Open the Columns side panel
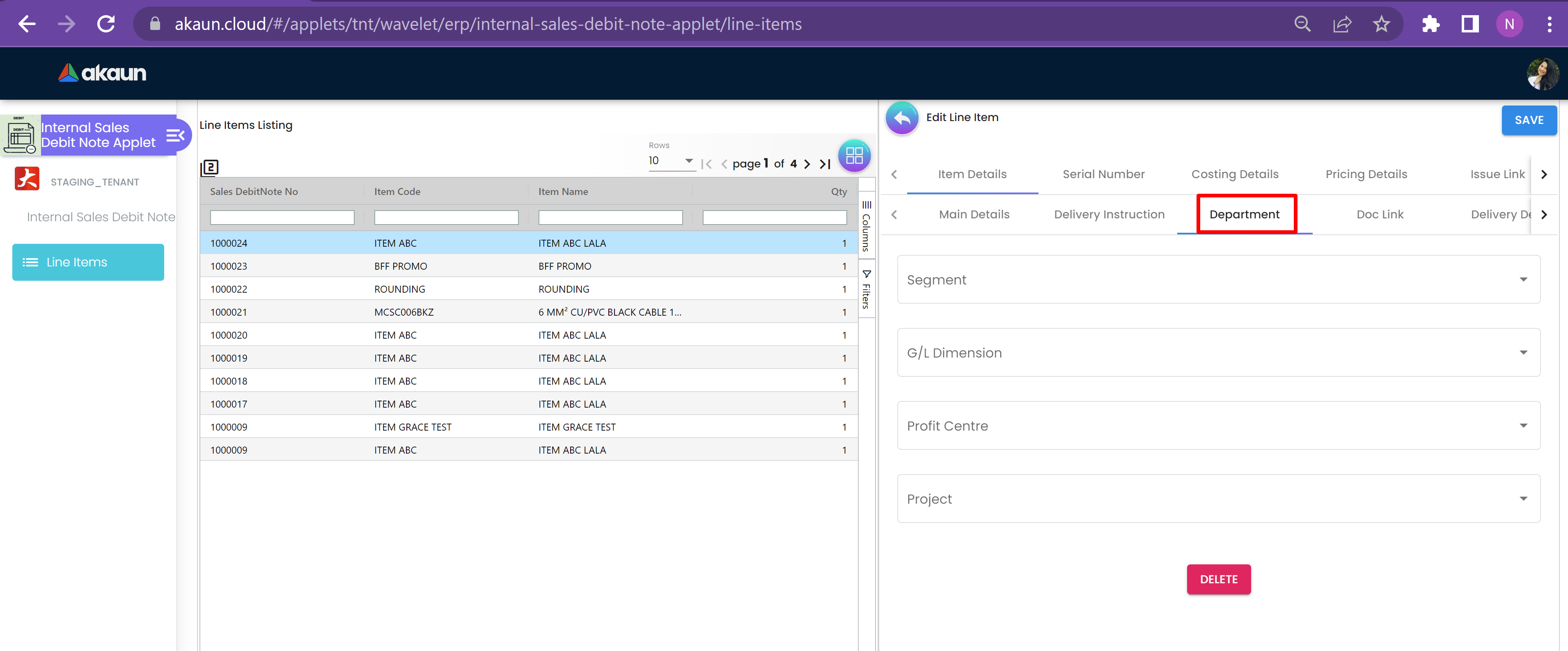Image resolution: width=1568 pixels, height=651 pixels. [x=866, y=226]
